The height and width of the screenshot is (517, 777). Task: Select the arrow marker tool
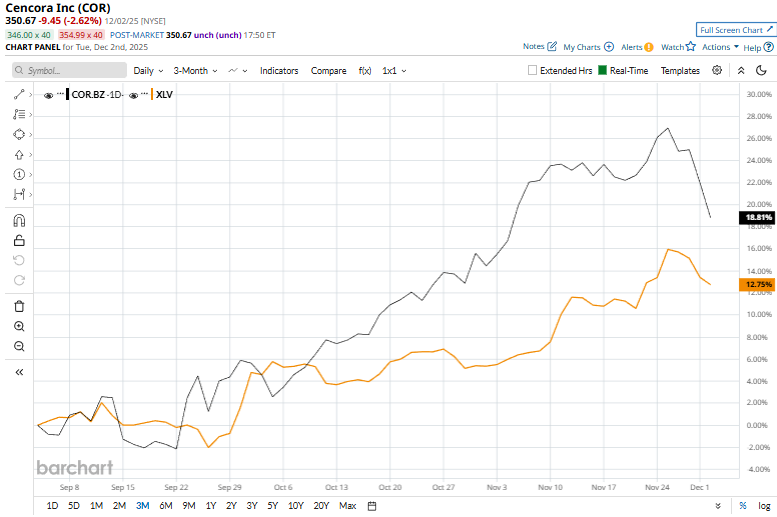pyautogui.click(x=19, y=155)
